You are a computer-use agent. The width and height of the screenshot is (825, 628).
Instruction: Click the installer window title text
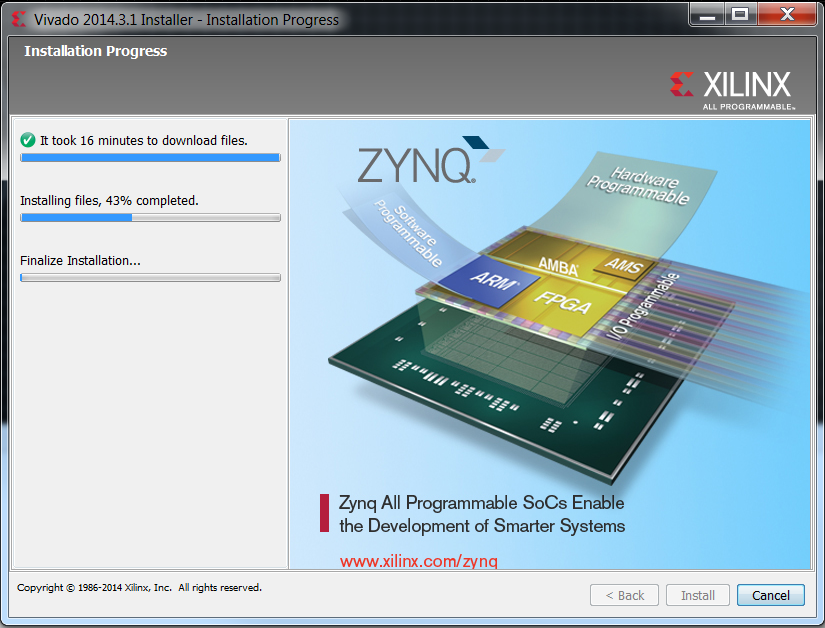click(186, 19)
